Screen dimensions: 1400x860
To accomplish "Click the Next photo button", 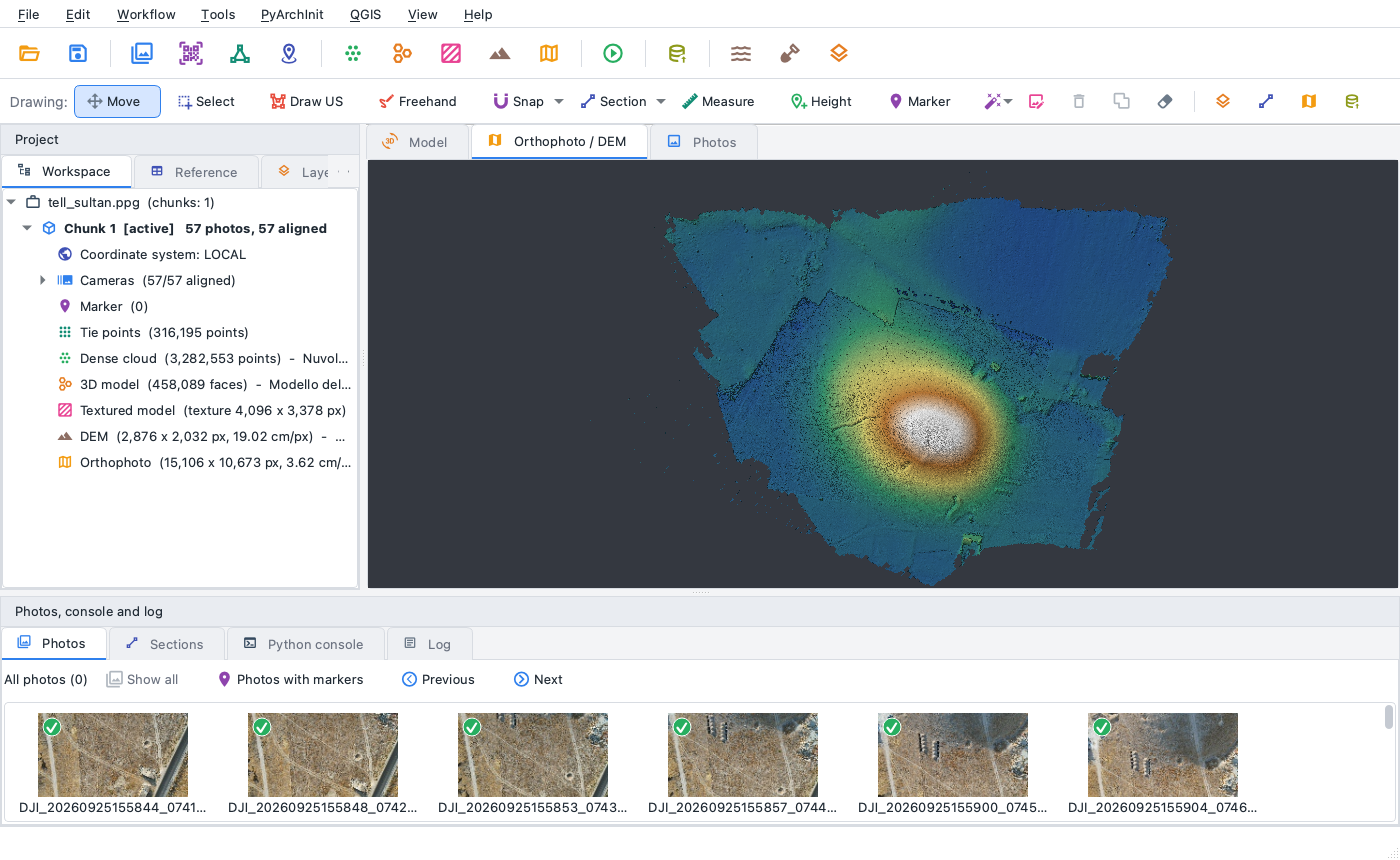I will [x=538, y=679].
